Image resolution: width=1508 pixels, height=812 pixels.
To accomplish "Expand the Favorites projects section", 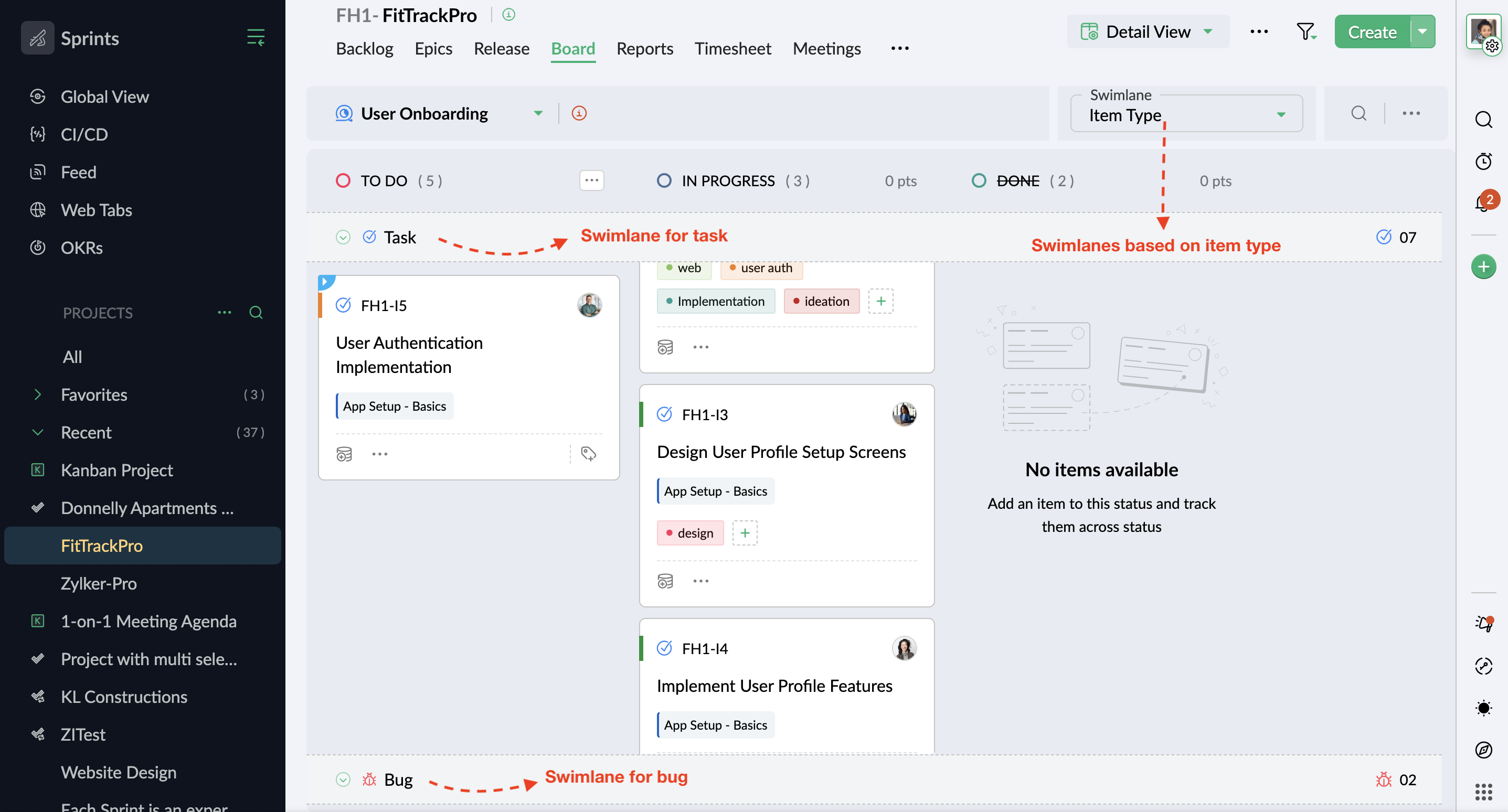I will (x=38, y=394).
